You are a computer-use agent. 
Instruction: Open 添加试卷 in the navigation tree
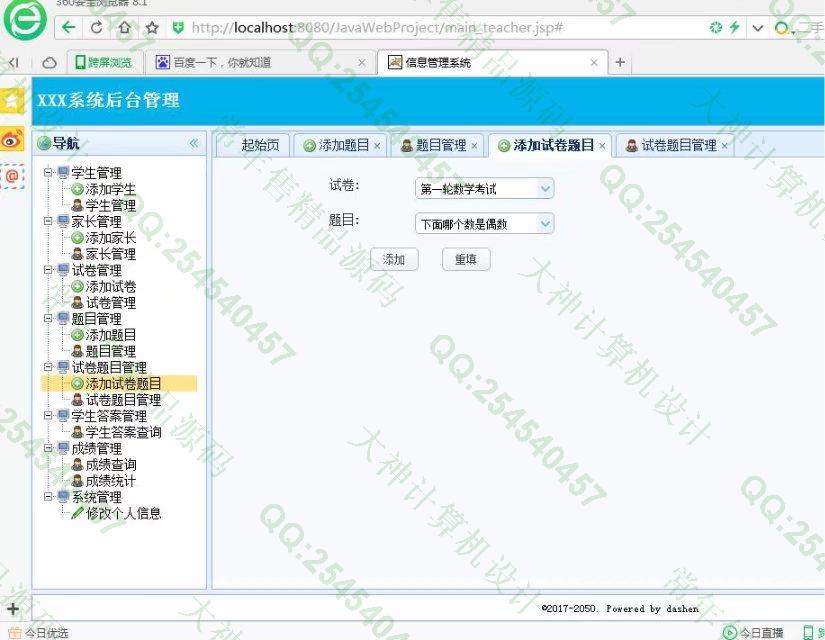(x=110, y=286)
